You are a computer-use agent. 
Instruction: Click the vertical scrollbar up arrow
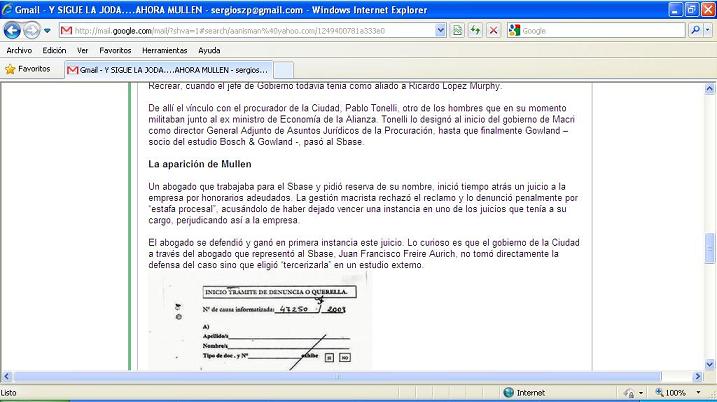coord(709,88)
